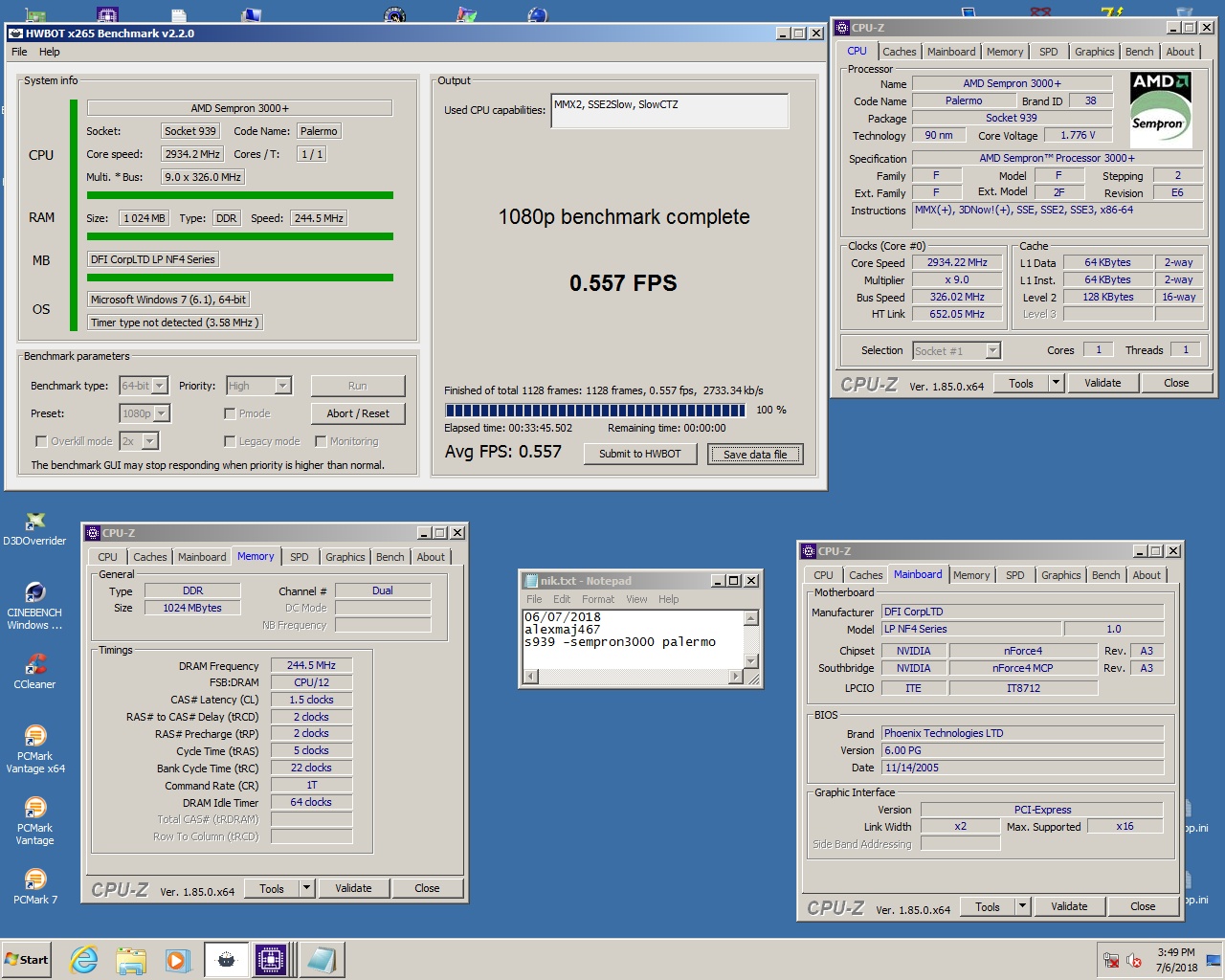The image size is (1225, 980).
Task: Click the muted volume tray icon
Action: point(1134,961)
